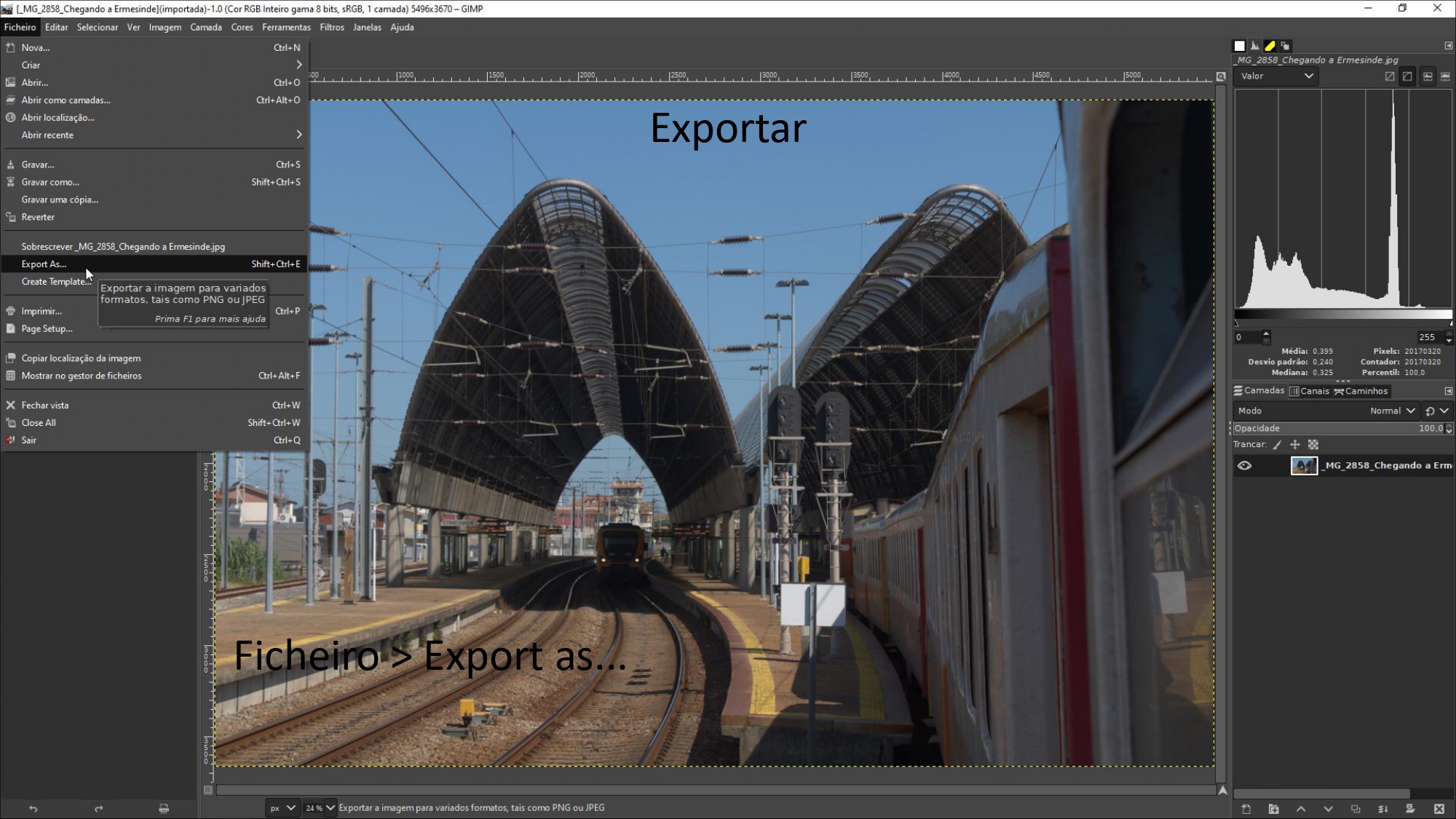
Task: Delete the layer with the X icon
Action: coord(1439,809)
